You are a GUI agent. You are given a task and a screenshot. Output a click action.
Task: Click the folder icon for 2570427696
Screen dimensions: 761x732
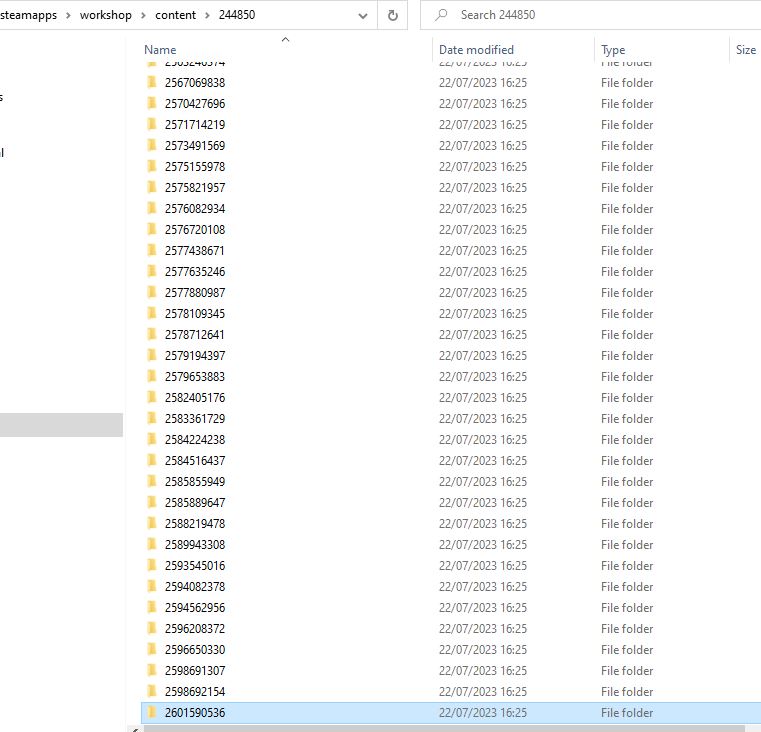click(152, 103)
